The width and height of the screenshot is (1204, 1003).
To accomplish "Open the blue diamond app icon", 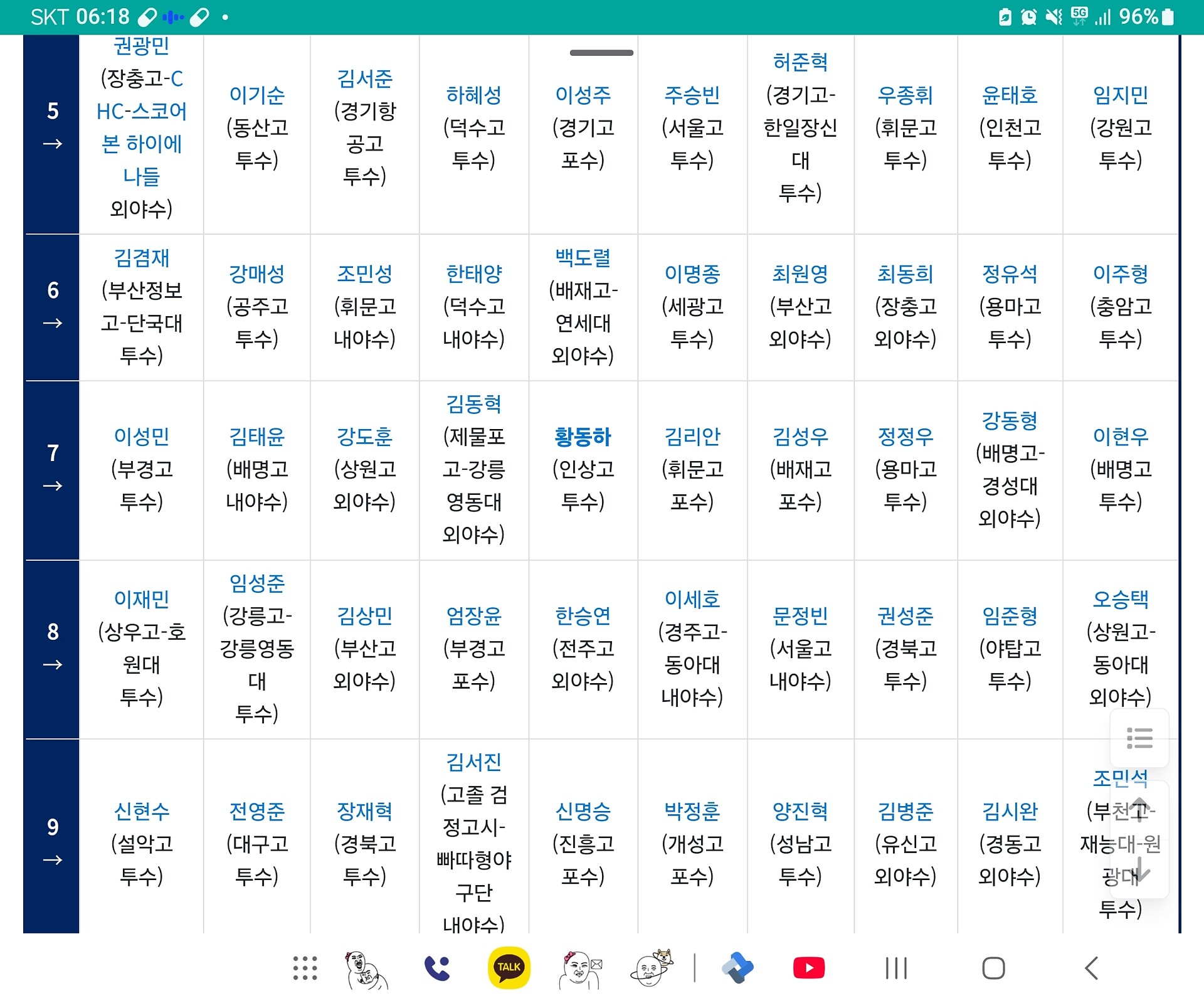I will tap(737, 968).
